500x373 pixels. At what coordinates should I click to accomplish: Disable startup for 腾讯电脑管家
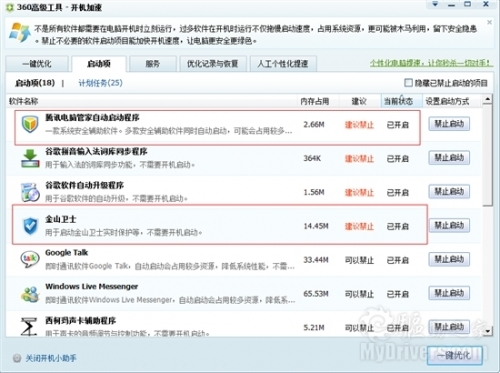point(449,124)
